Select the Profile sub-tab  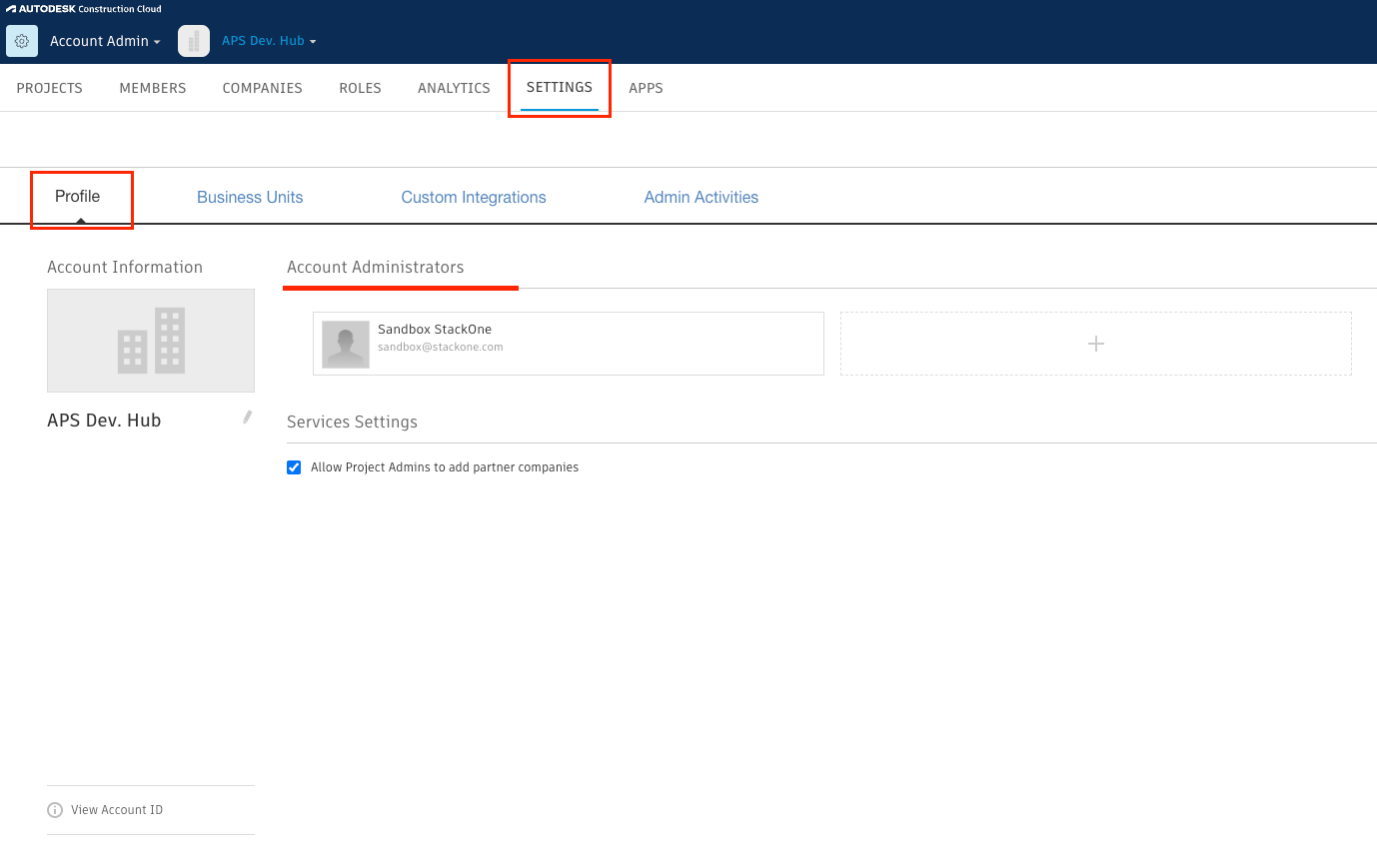point(78,197)
